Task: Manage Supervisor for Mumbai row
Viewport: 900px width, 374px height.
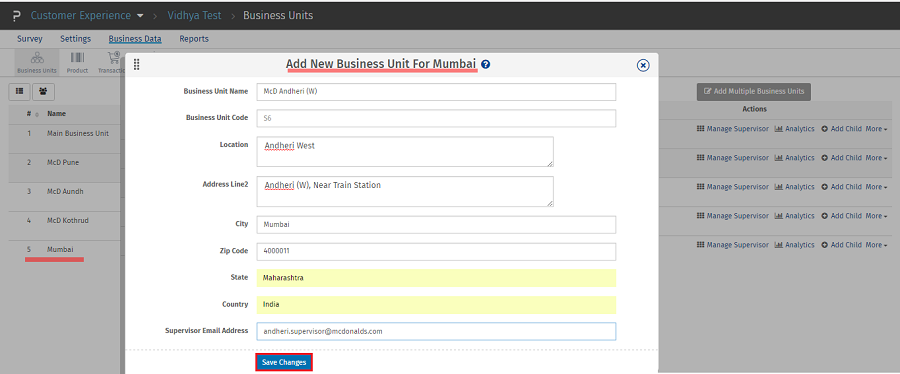Action: [x=732, y=245]
